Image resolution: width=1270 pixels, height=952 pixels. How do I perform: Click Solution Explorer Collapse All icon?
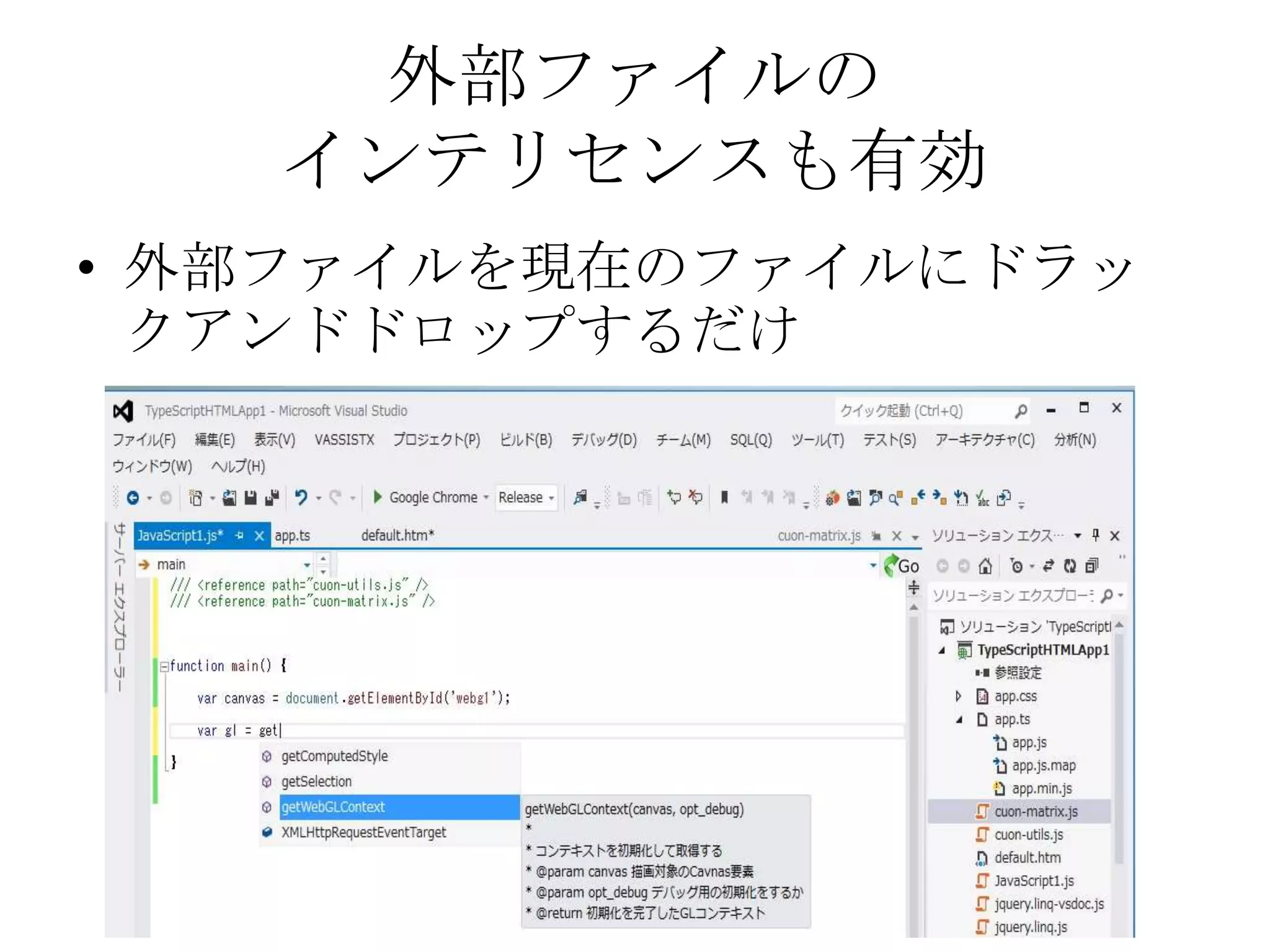1091,566
